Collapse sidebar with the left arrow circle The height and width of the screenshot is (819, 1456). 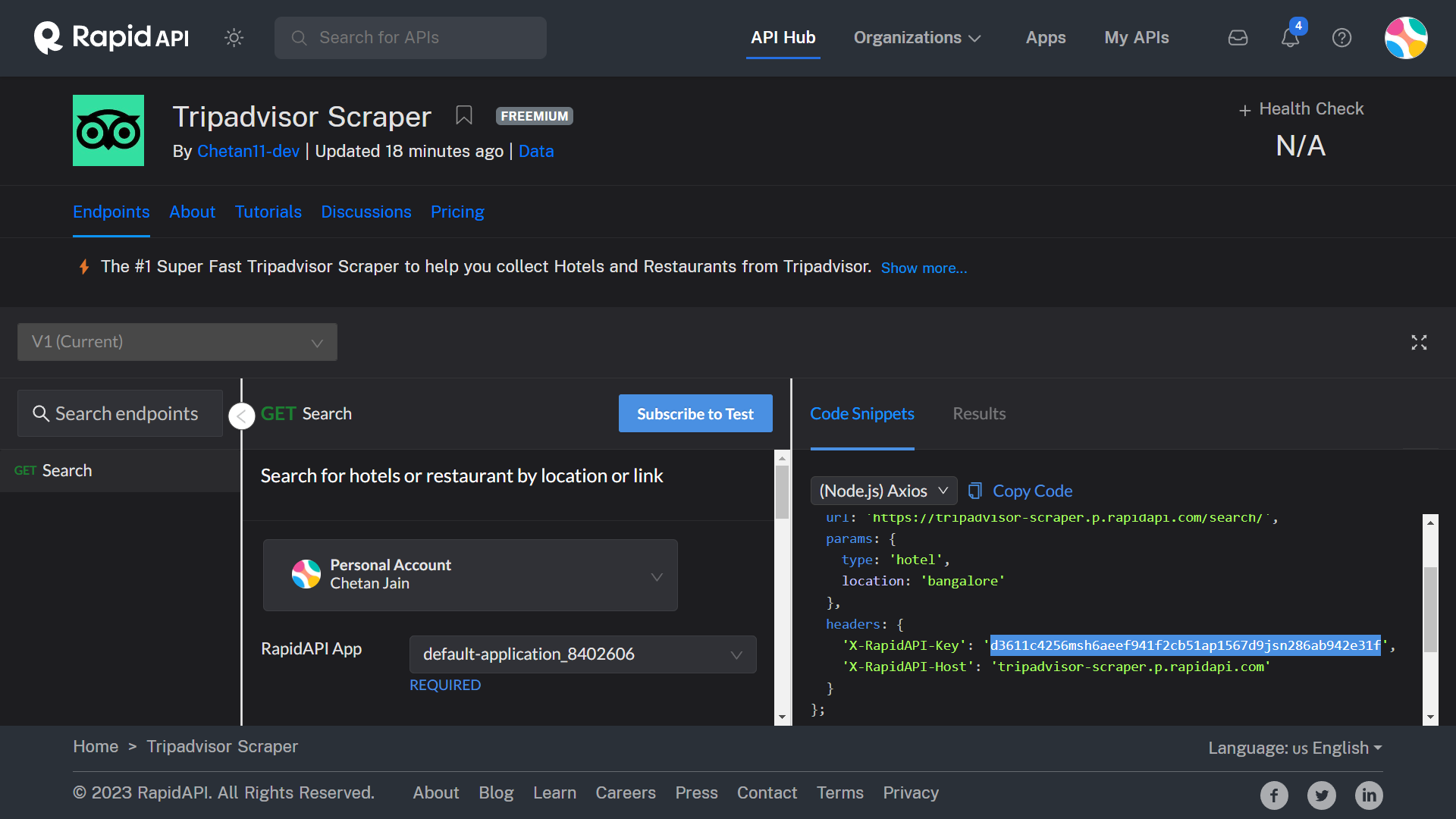click(x=241, y=416)
